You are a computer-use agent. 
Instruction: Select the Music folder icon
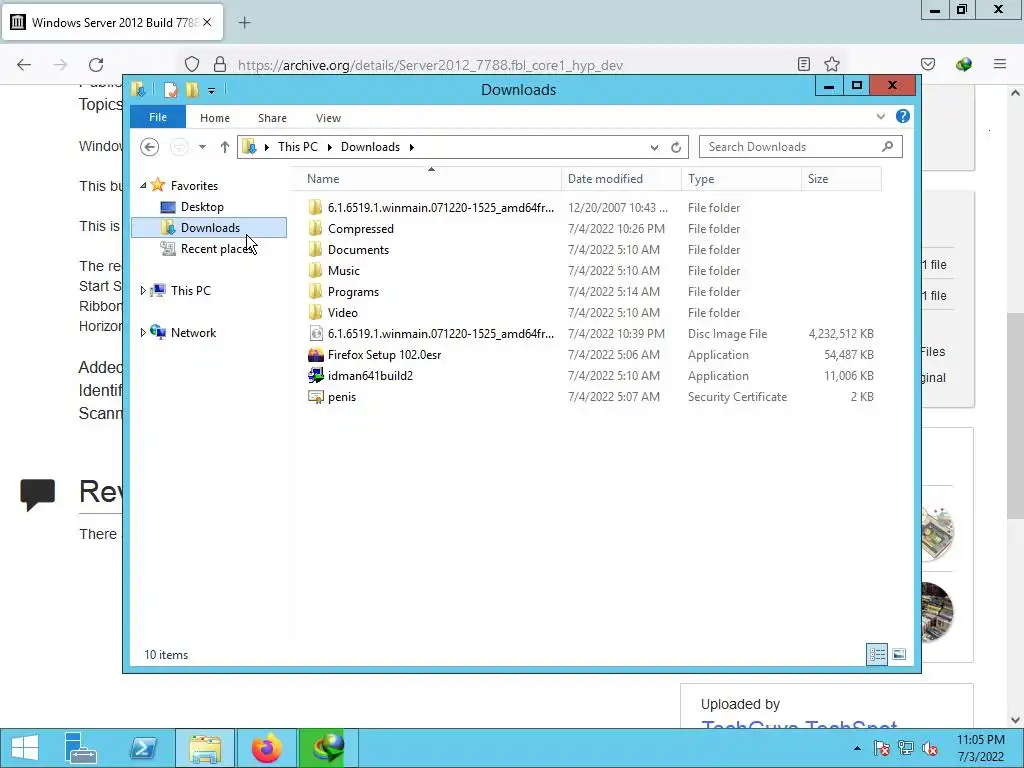click(315, 270)
